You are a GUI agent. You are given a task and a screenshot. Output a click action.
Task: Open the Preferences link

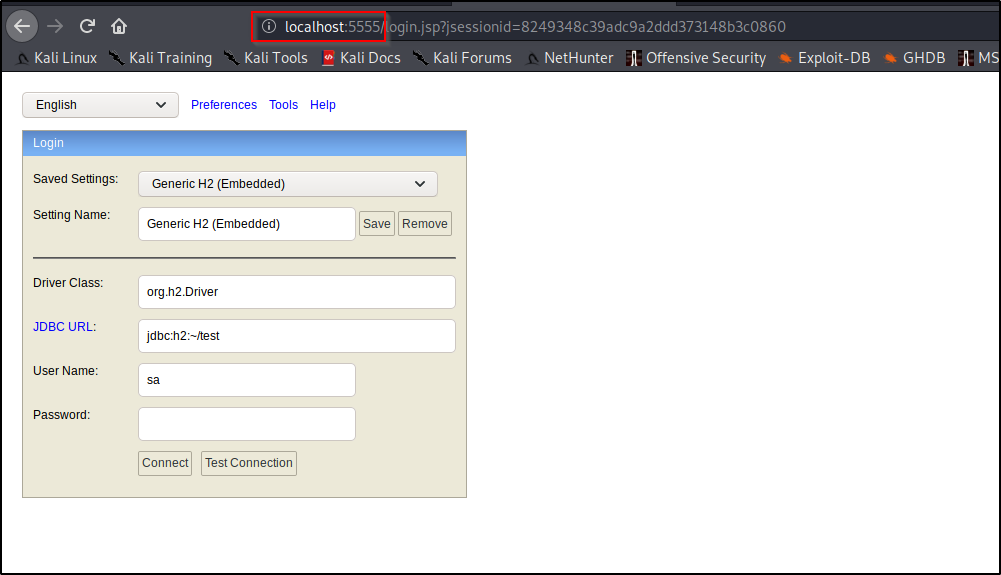tap(223, 105)
